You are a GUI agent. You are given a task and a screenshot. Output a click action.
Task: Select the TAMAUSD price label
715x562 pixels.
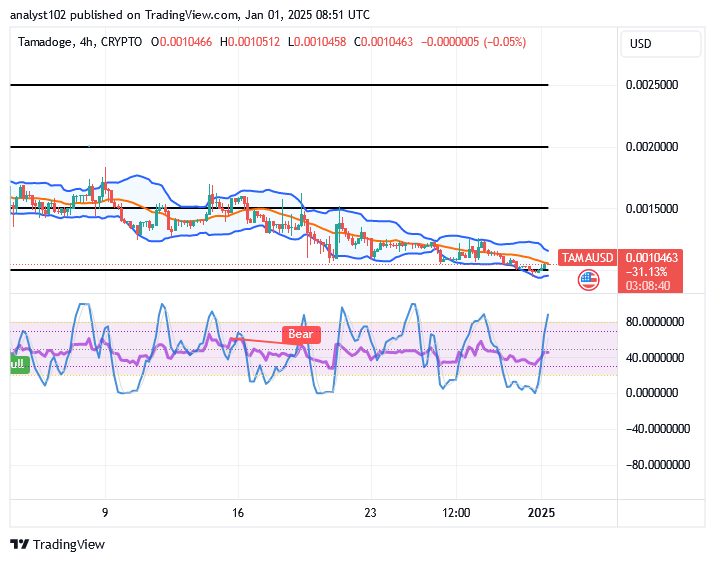pos(587,258)
